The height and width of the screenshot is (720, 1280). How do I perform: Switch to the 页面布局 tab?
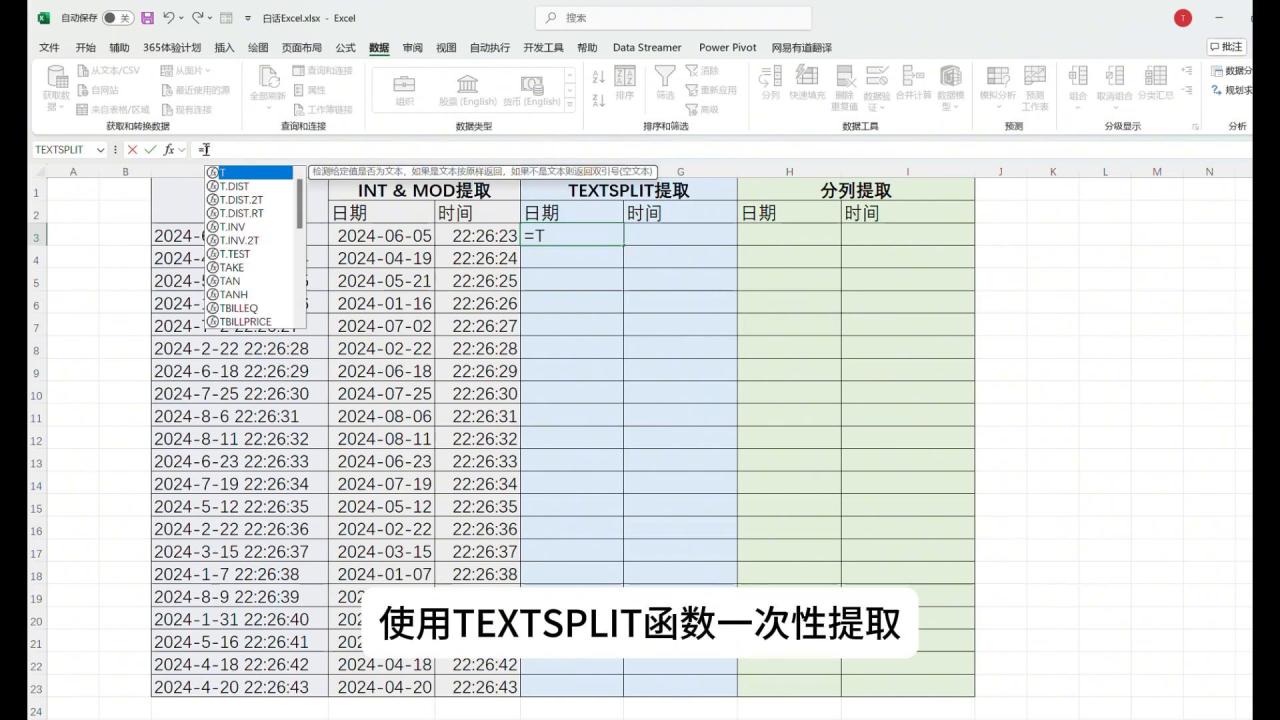click(302, 48)
